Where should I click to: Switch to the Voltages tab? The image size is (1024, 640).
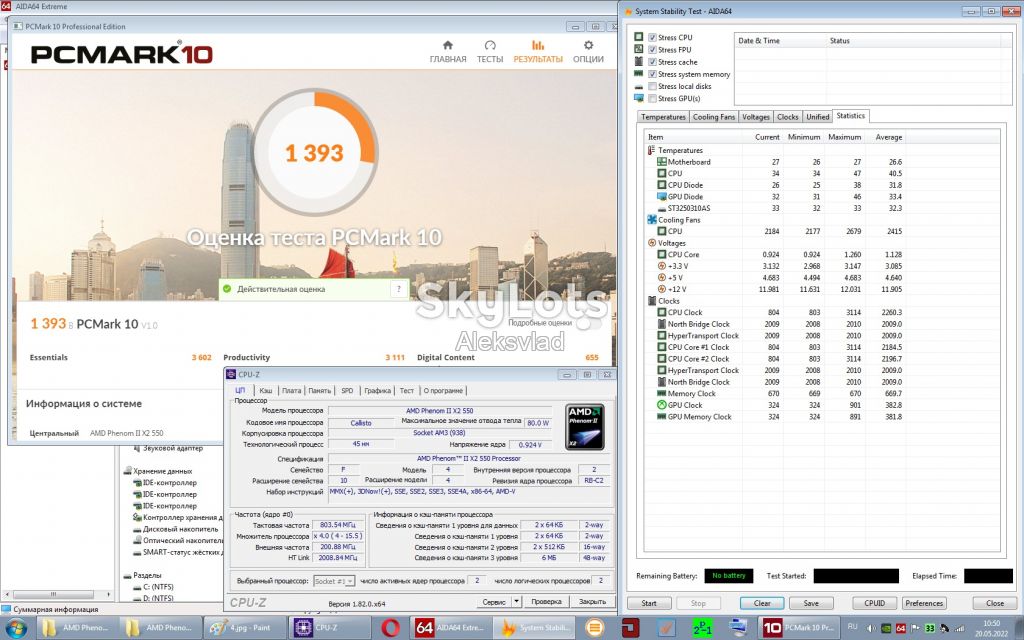pyautogui.click(x=756, y=117)
